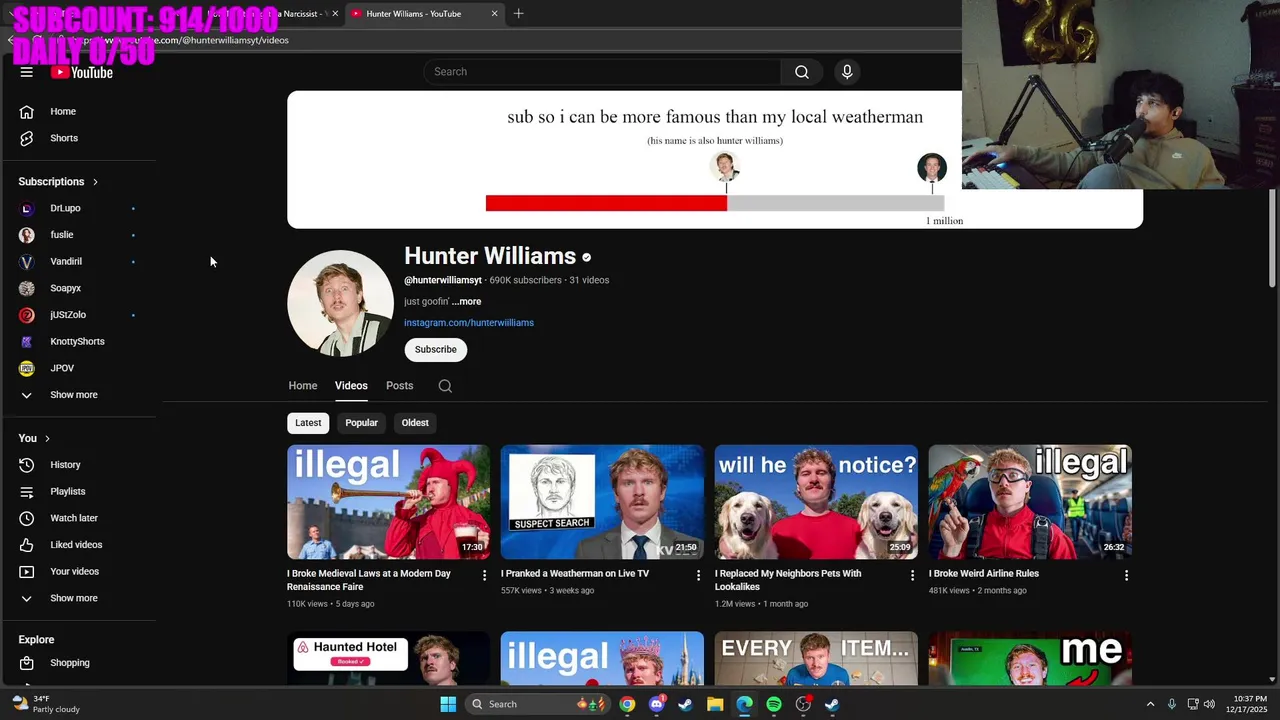
Task: Show hidden system tray icons
Action: [1150, 704]
